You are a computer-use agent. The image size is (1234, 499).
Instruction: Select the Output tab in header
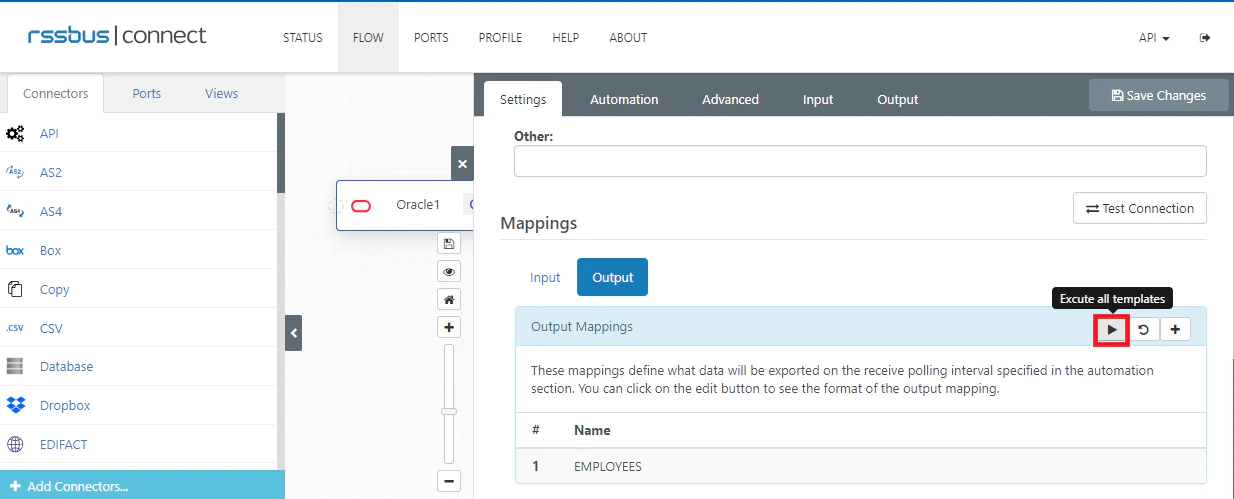tap(897, 99)
